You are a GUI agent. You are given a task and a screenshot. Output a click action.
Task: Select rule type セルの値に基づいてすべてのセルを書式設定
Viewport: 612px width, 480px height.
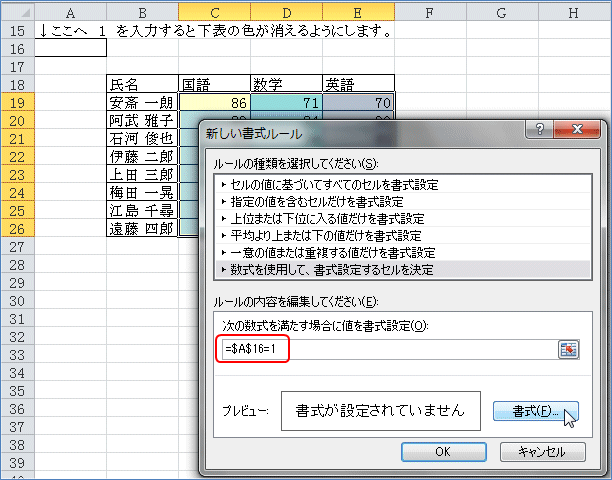pos(403,185)
